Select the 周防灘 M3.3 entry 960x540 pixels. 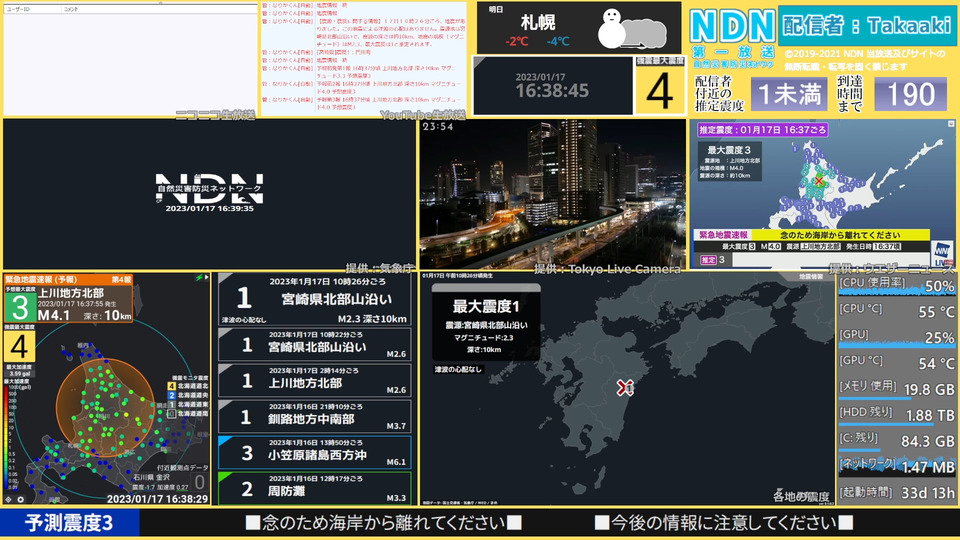[315, 488]
